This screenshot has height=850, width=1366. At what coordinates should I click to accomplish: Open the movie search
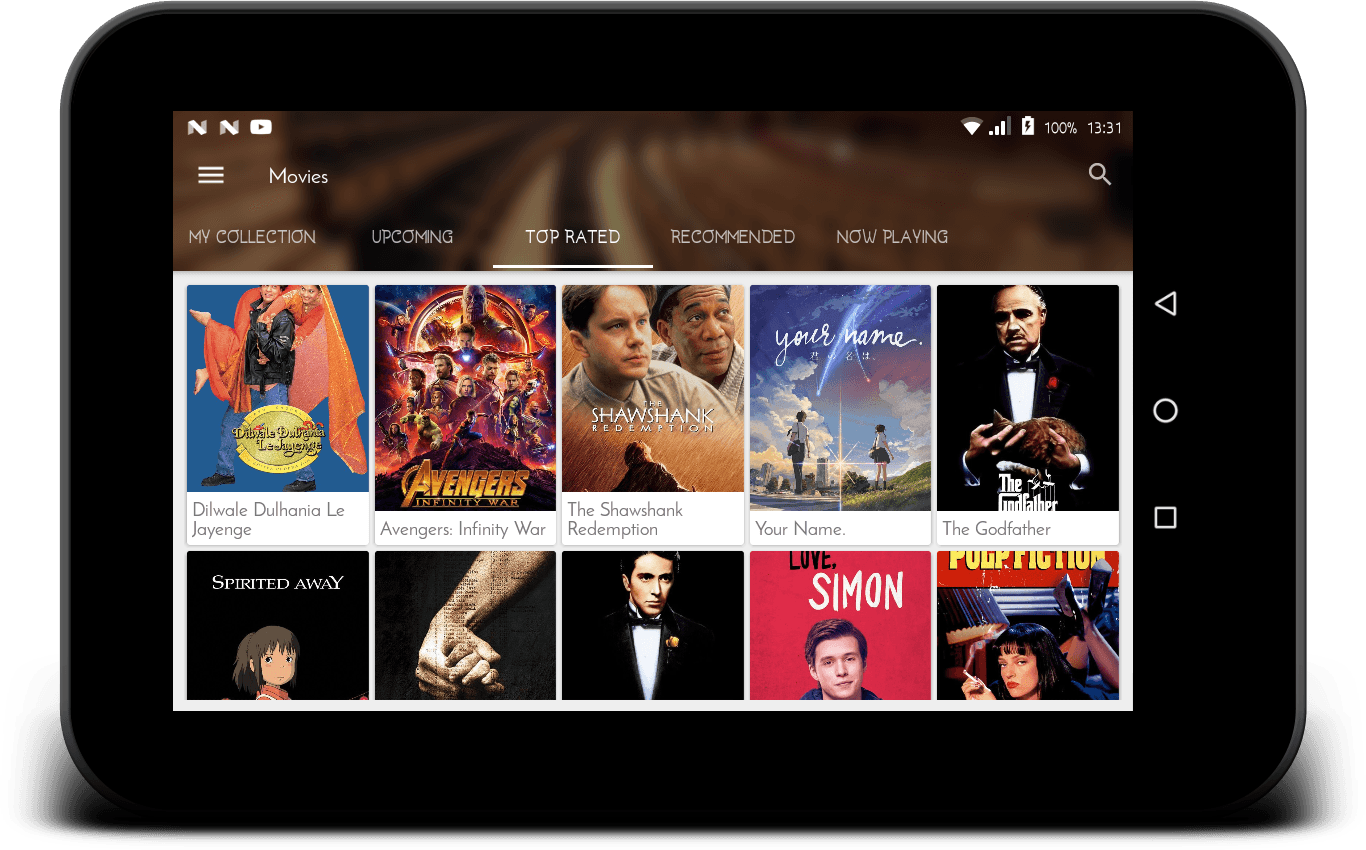pyautogui.click(x=1099, y=174)
